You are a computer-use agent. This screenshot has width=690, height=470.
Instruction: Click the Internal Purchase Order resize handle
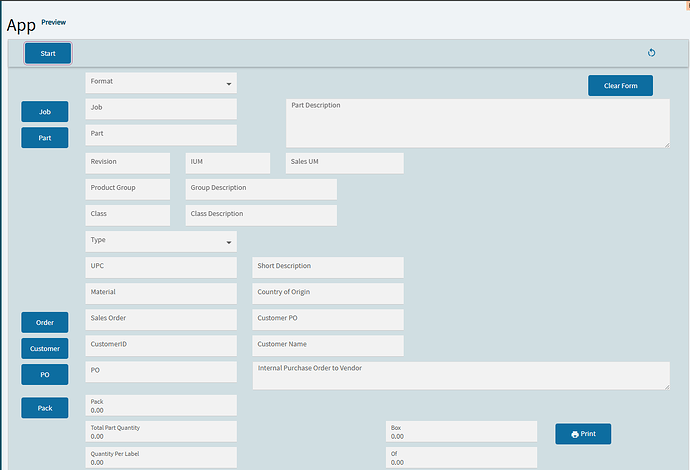pyautogui.click(x=667, y=387)
